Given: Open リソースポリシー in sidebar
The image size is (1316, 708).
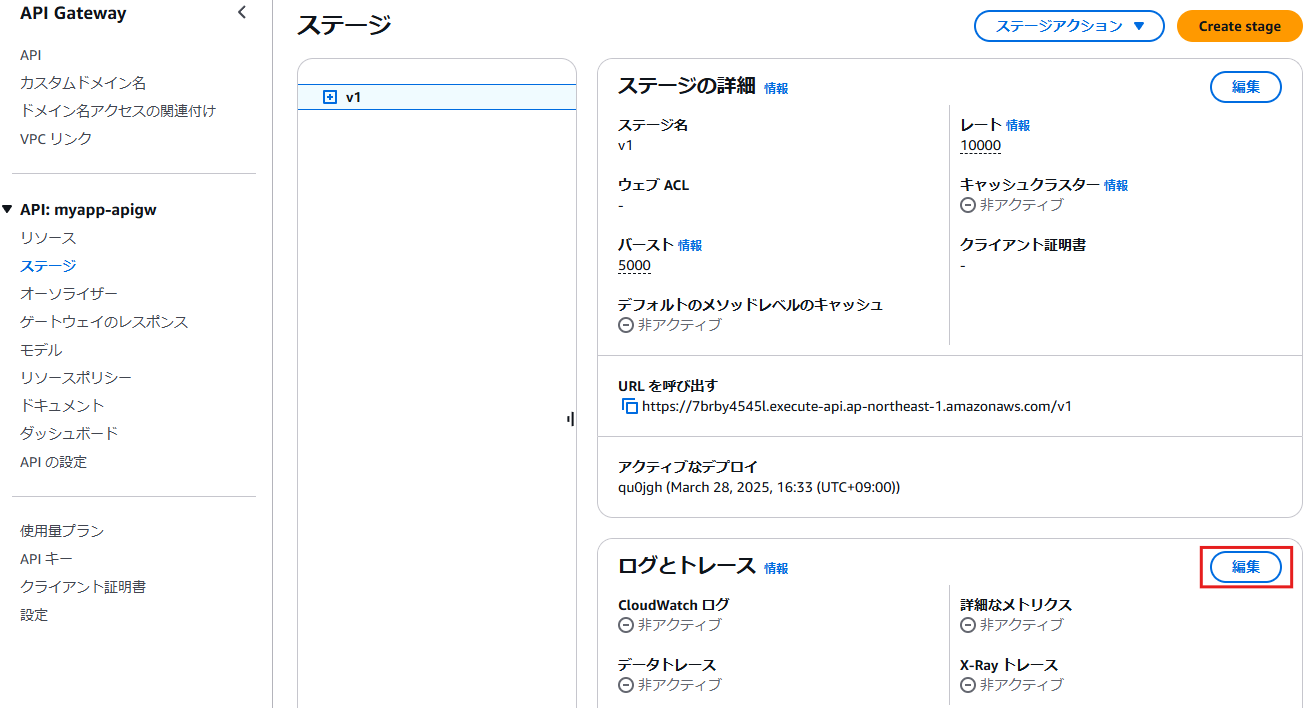Looking at the screenshot, I should (76, 378).
